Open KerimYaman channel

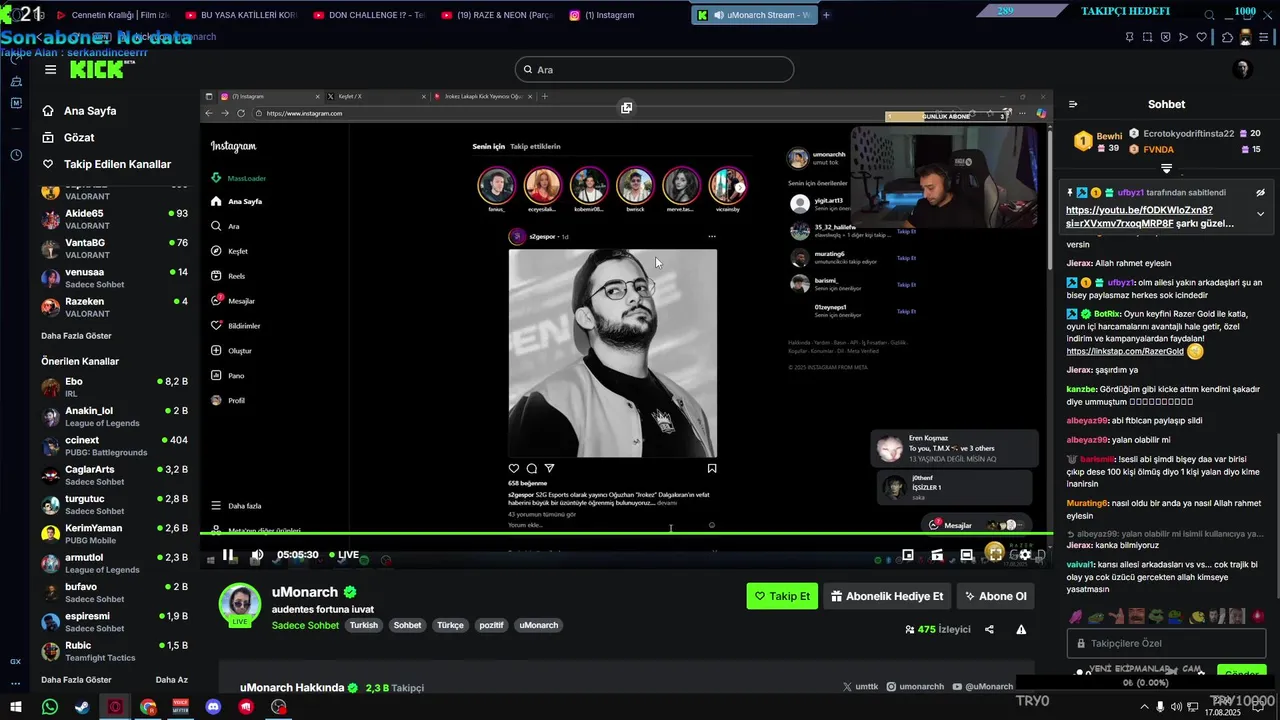click(x=114, y=533)
